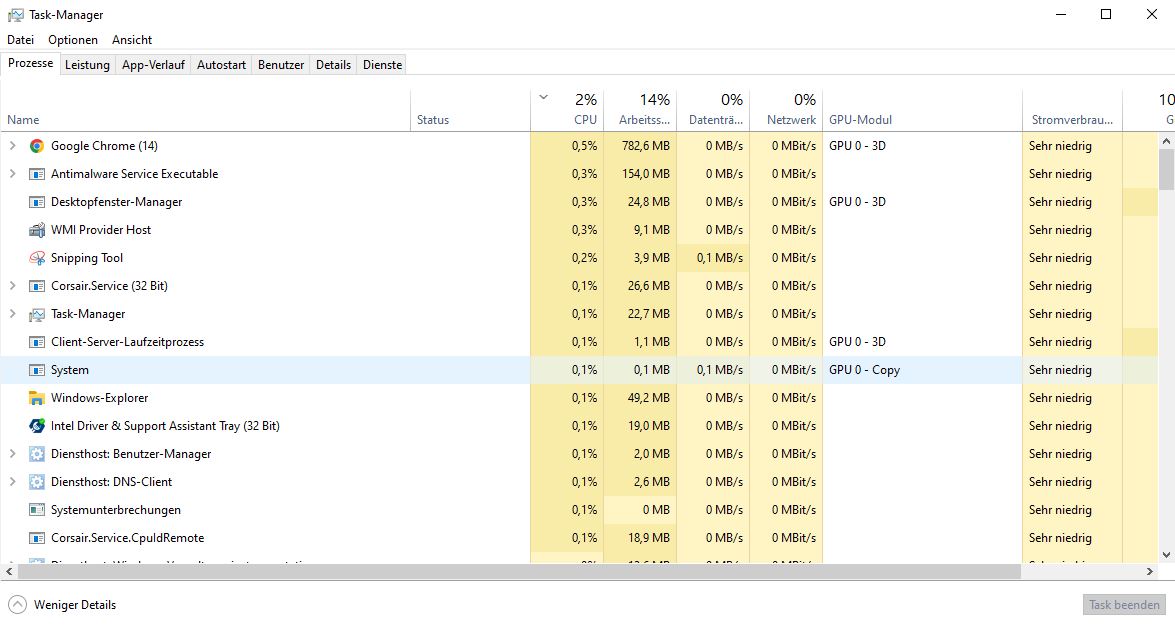
Task: Click the Task-Manager title bar icon
Action: (15, 14)
